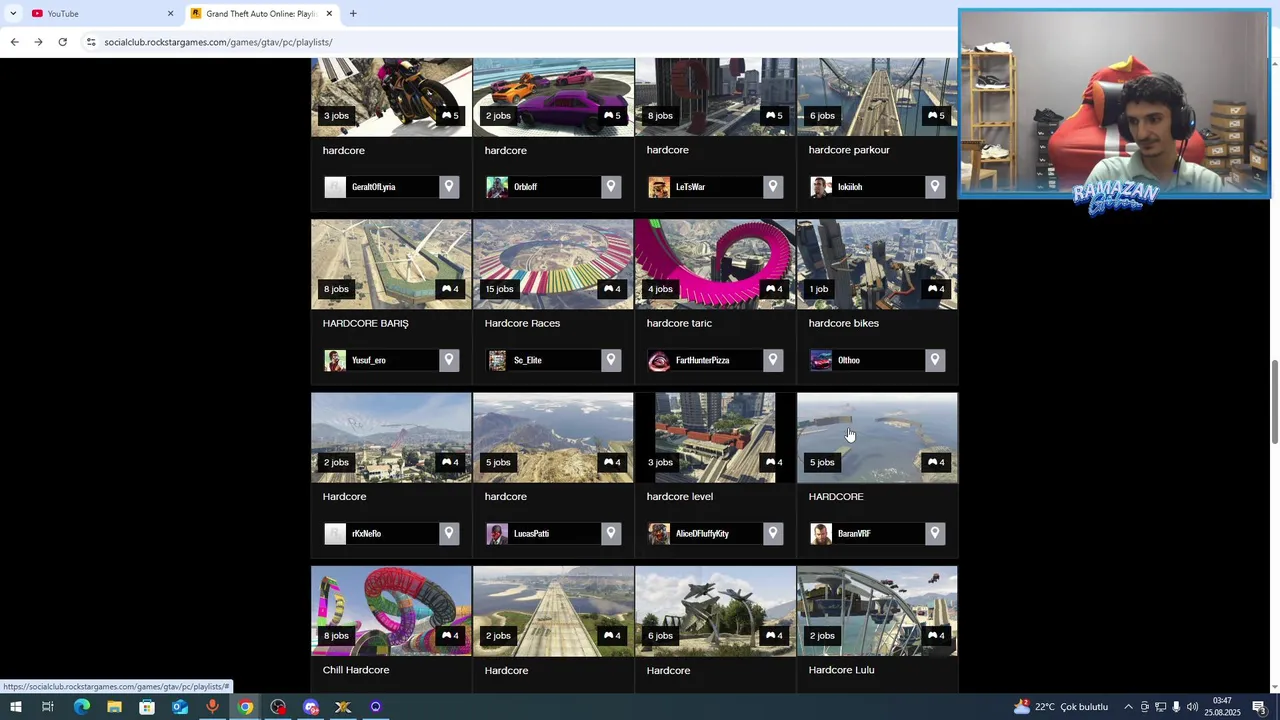Reload the Social Club page

[x=62, y=42]
